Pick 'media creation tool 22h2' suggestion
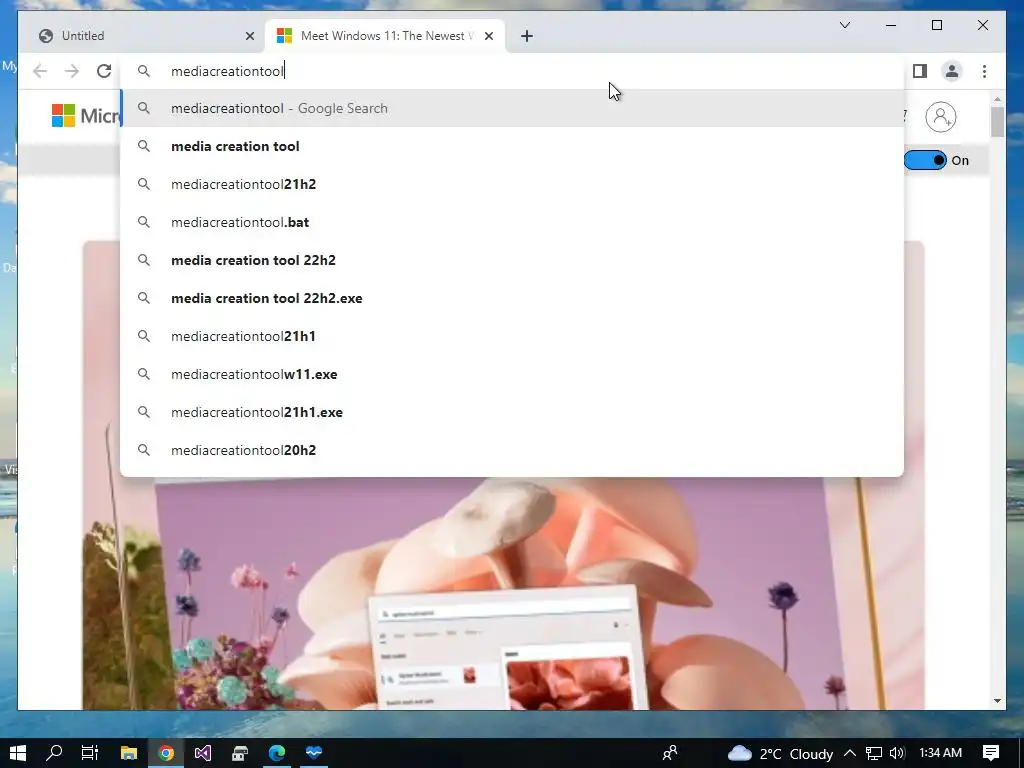 coord(512,260)
